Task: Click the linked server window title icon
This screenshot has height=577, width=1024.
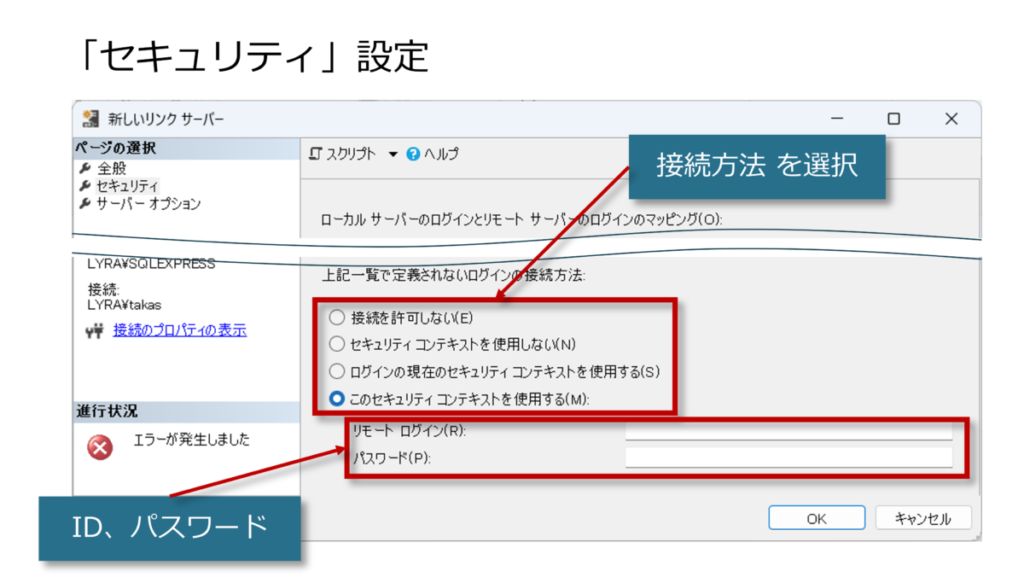Action: [x=91, y=119]
